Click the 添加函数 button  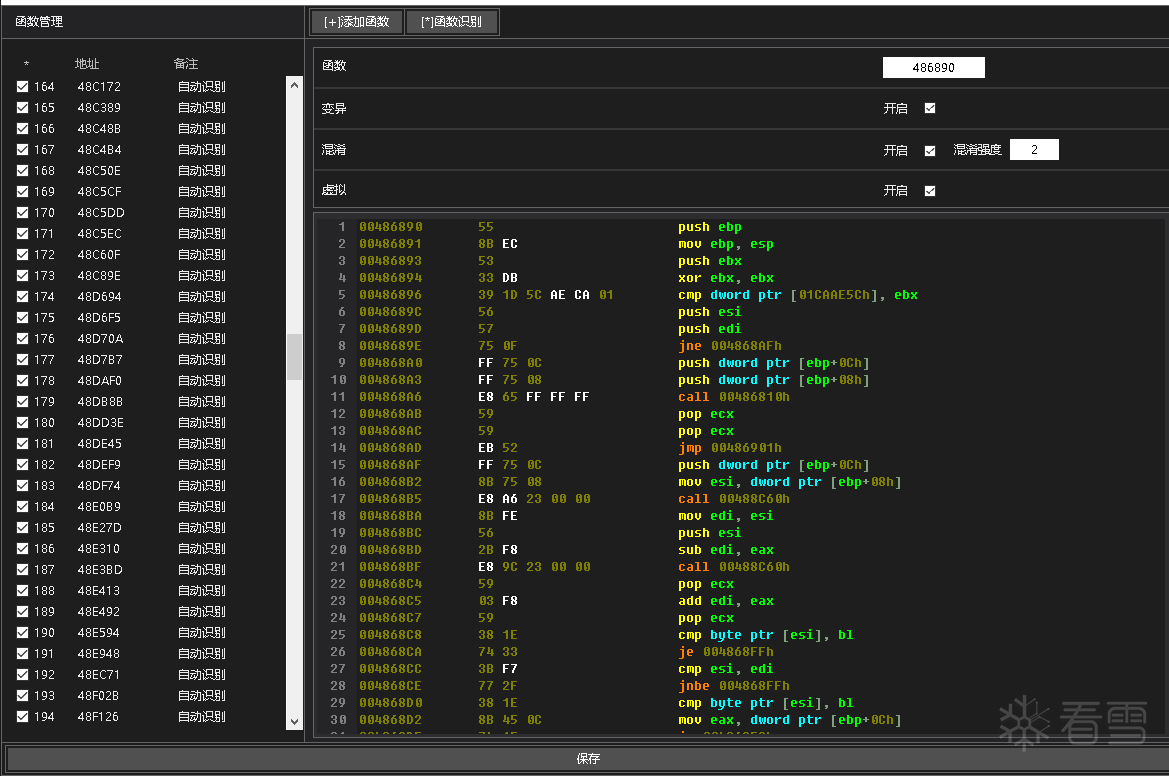pyautogui.click(x=357, y=22)
